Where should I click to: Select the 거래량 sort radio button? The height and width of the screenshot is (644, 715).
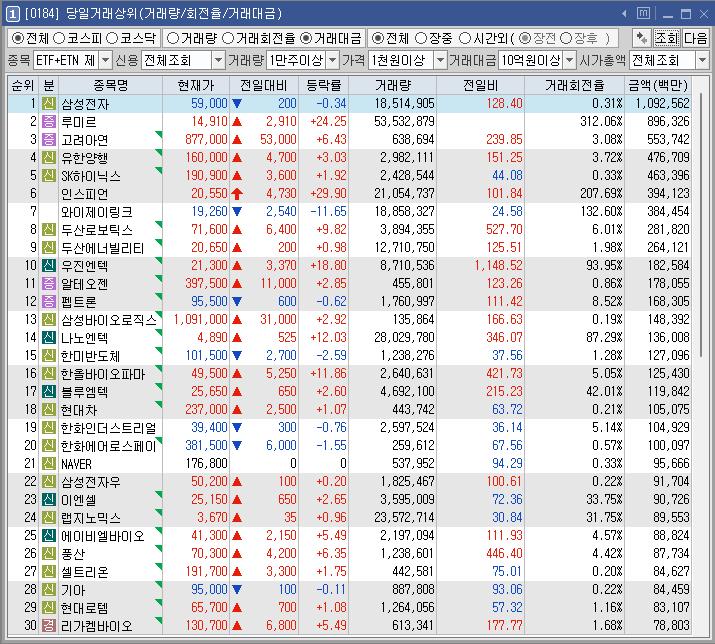tap(173, 38)
